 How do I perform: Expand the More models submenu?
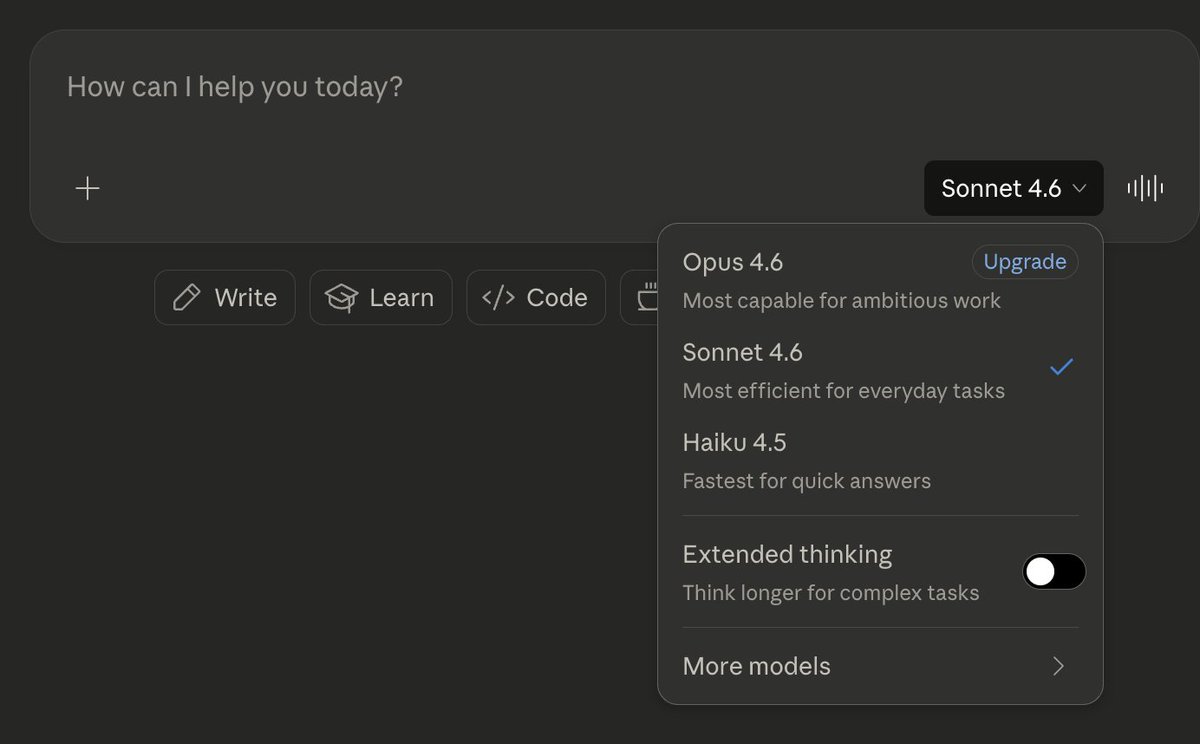point(757,666)
